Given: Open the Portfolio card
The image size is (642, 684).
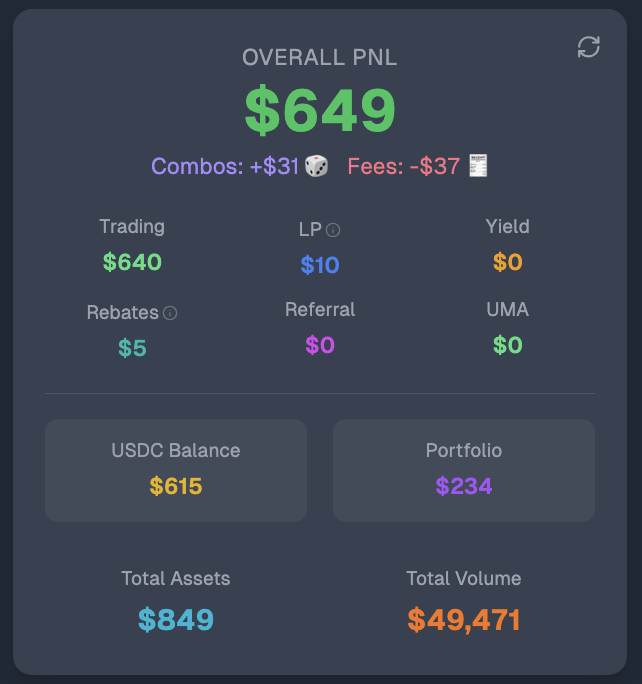Looking at the screenshot, I should click(x=464, y=470).
